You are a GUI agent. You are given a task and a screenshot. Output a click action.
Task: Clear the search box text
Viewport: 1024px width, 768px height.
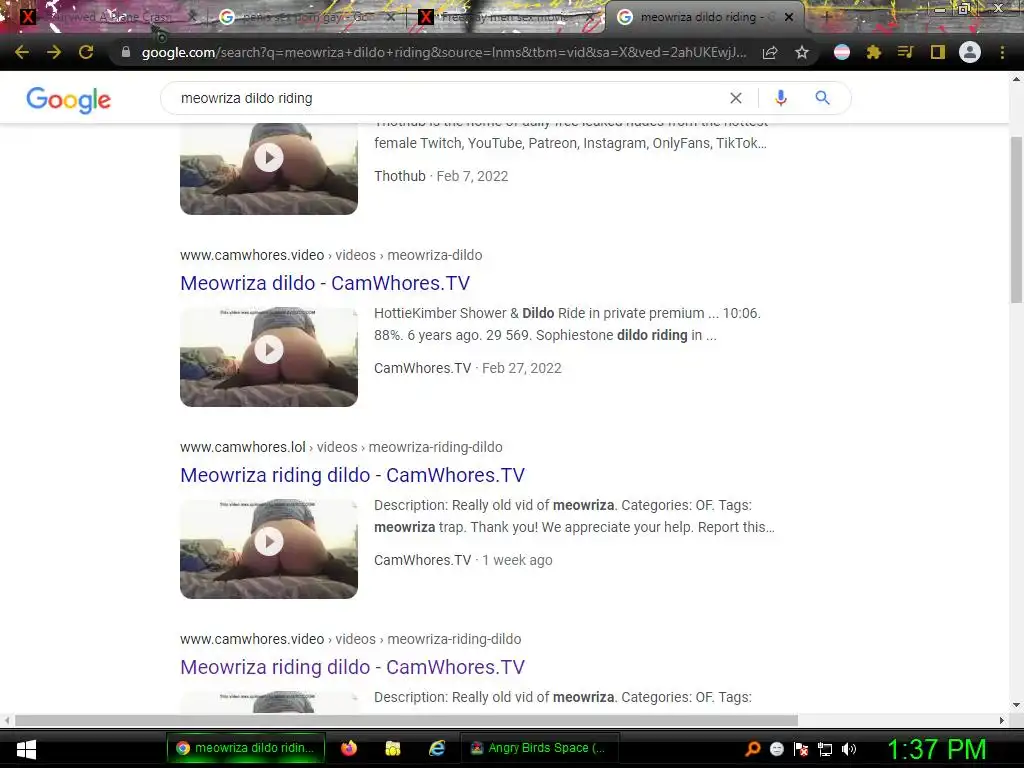[735, 98]
